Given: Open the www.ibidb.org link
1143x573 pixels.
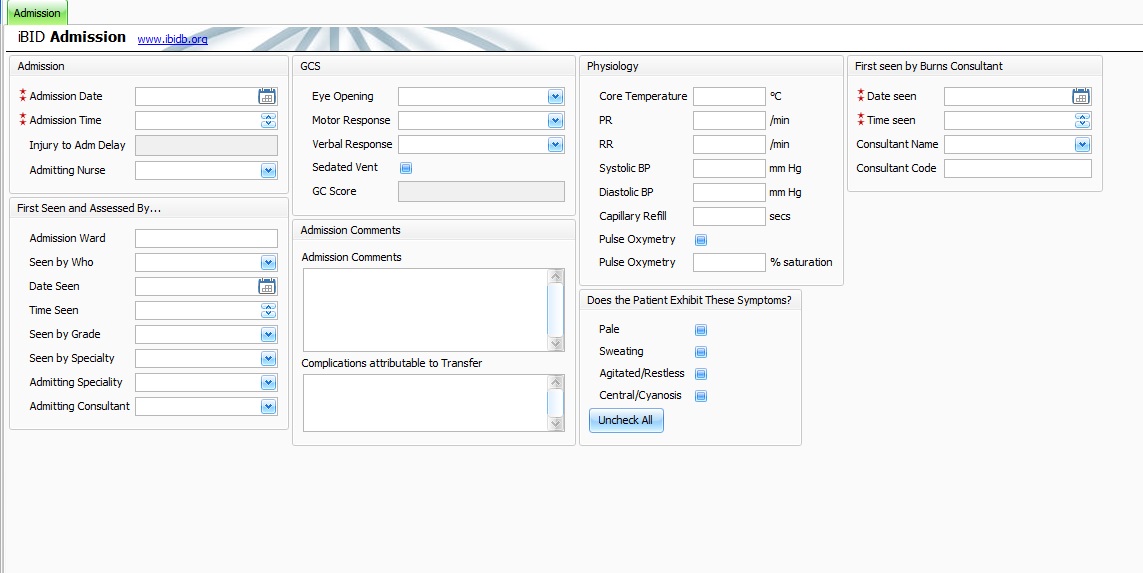Looking at the screenshot, I should [172, 40].
